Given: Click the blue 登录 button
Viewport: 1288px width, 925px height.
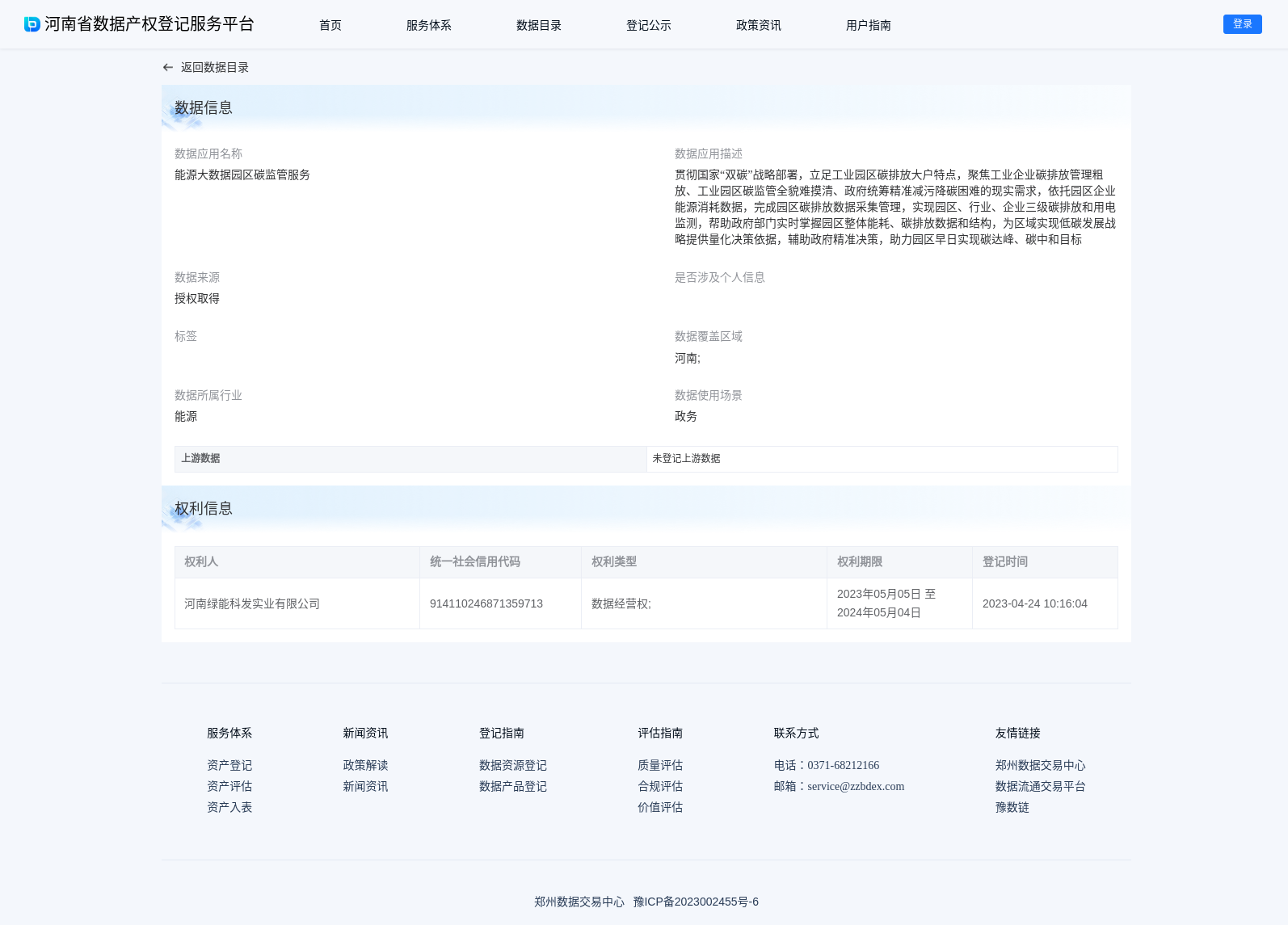Looking at the screenshot, I should coord(1243,24).
